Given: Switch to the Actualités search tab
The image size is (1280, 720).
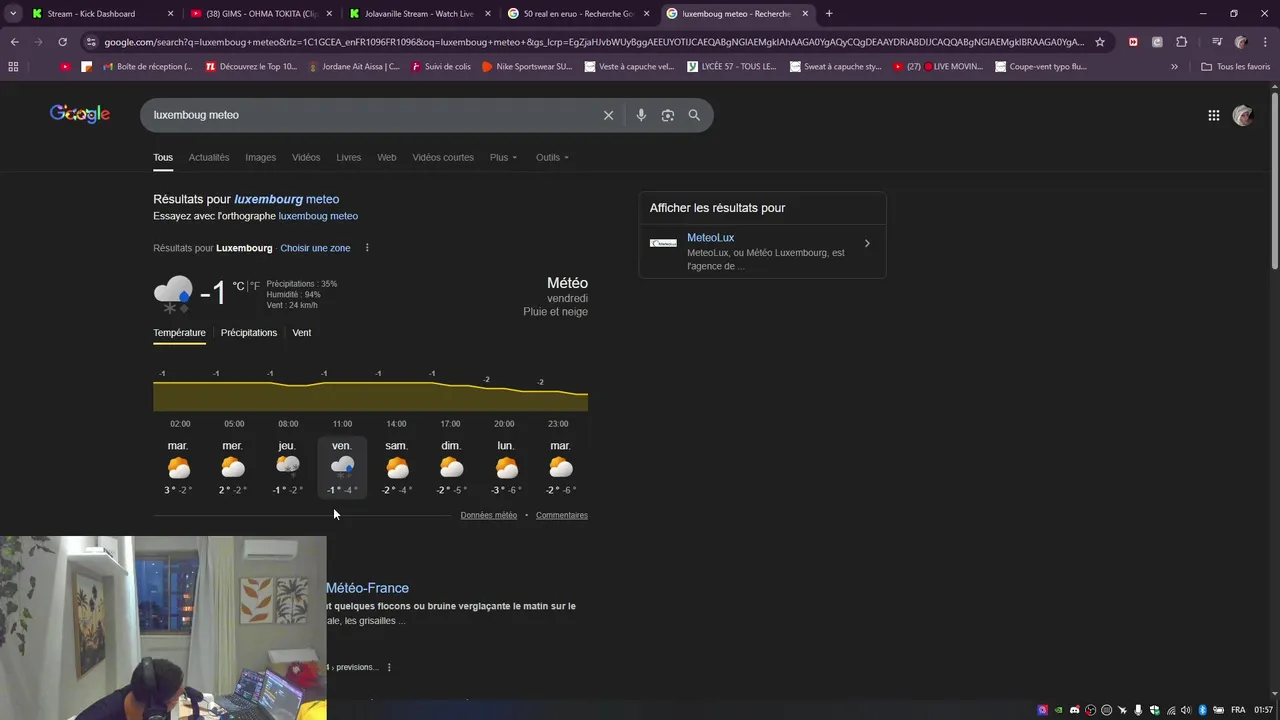Looking at the screenshot, I should [x=209, y=157].
